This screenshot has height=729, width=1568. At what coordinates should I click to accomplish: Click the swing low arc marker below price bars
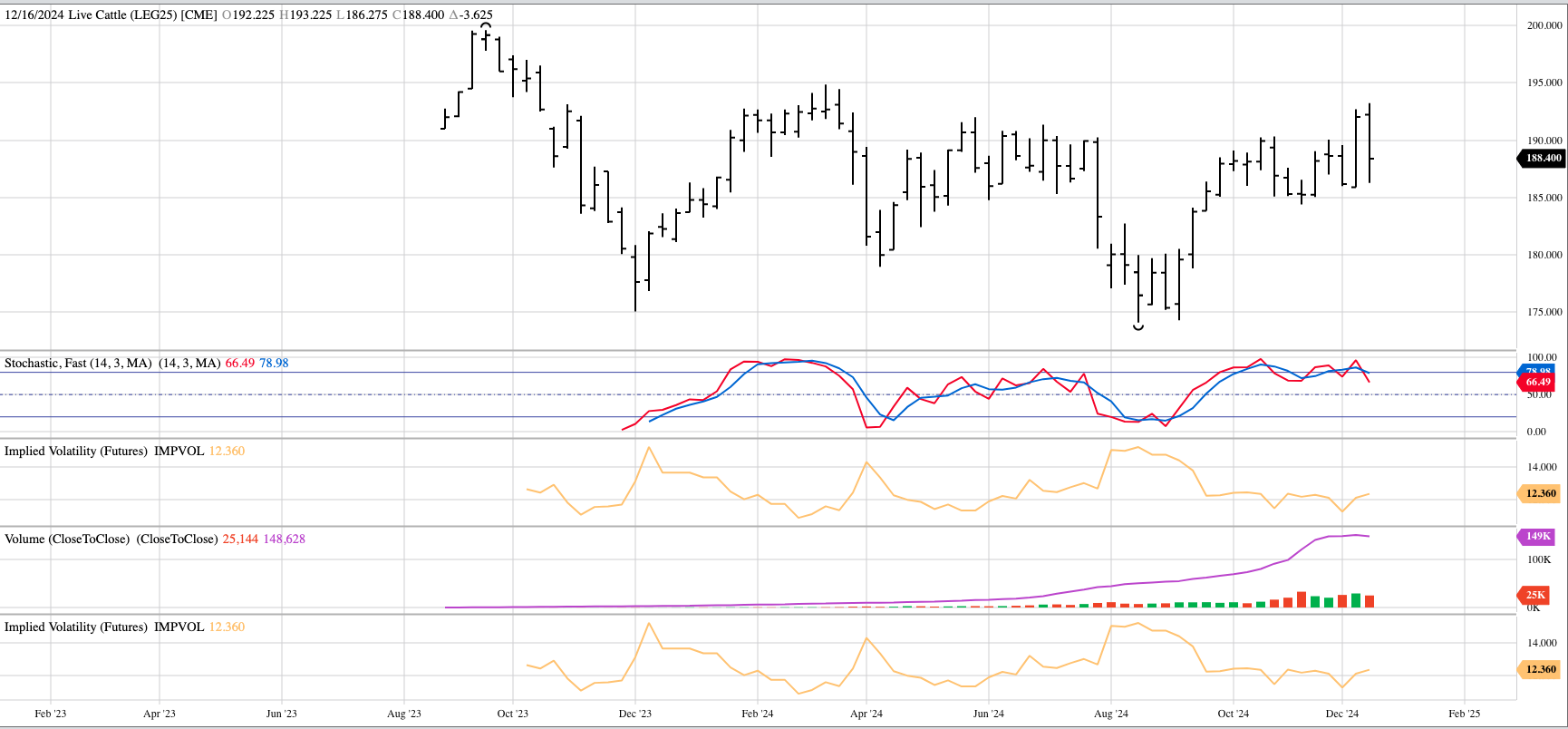click(x=1138, y=327)
